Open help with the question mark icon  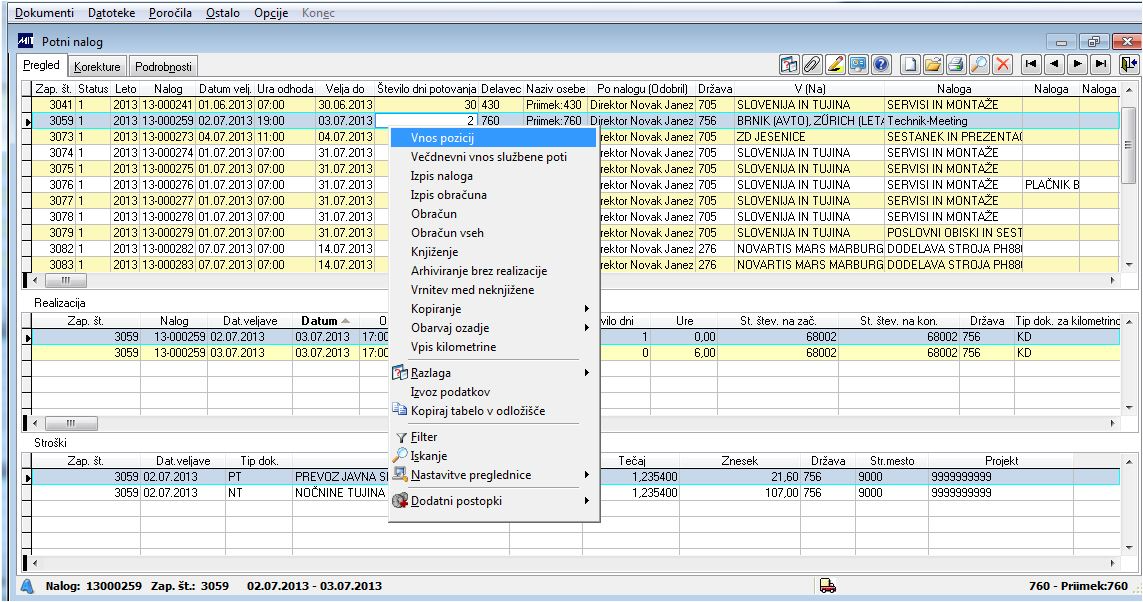coord(881,65)
